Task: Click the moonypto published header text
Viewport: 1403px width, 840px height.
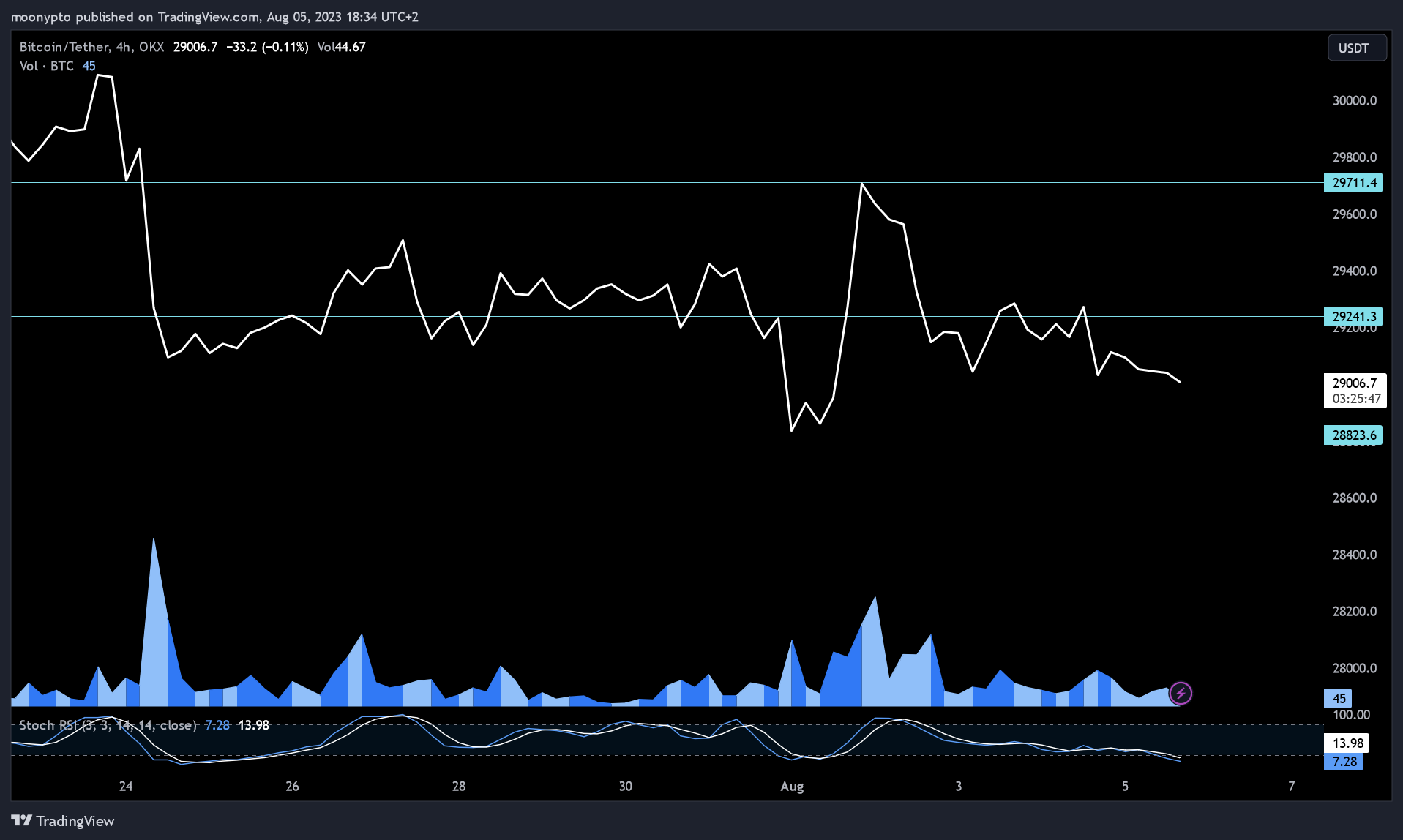Action: tap(214, 17)
